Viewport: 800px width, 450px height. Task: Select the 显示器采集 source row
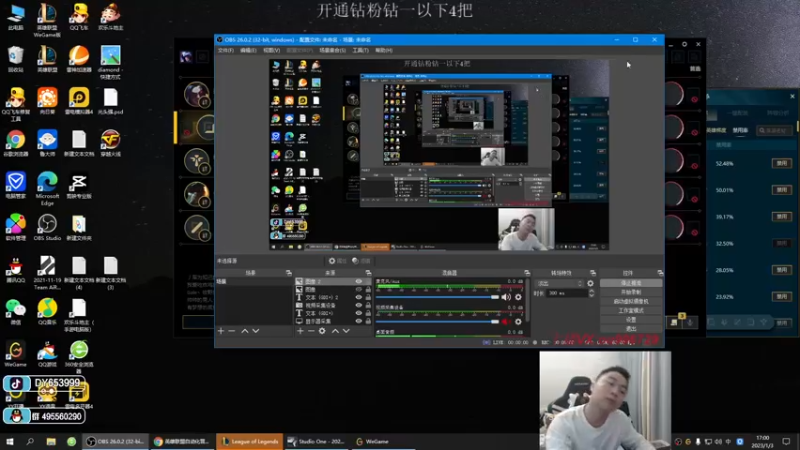pyautogui.click(x=333, y=321)
